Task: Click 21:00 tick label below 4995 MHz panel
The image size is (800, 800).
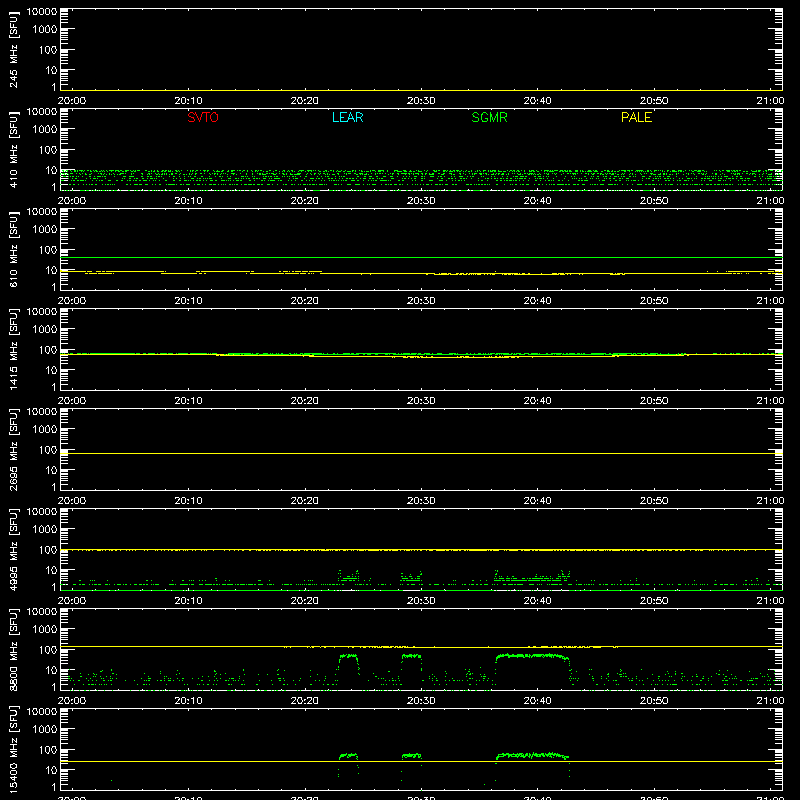Action: click(x=770, y=601)
